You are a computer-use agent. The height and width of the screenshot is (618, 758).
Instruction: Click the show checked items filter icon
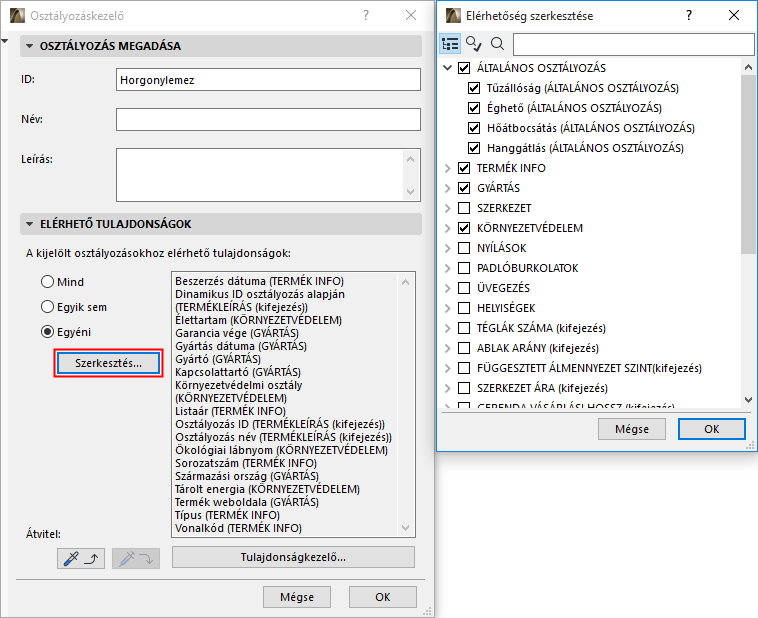point(473,44)
